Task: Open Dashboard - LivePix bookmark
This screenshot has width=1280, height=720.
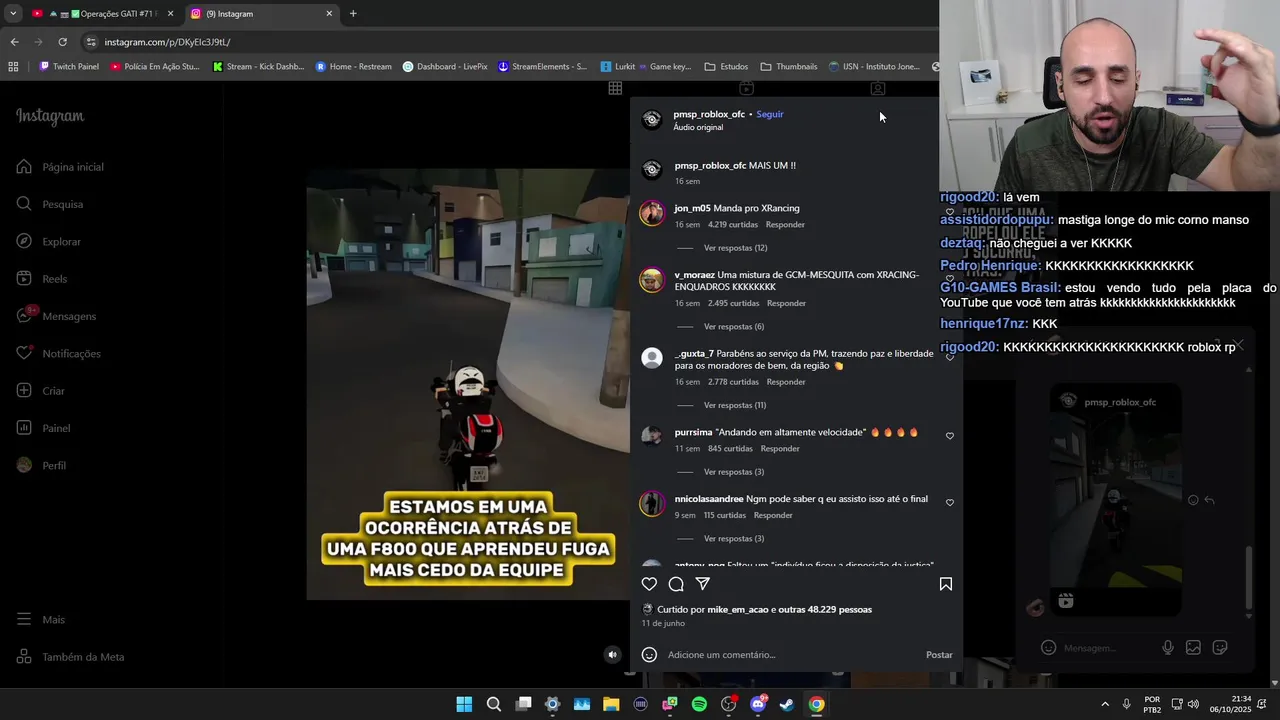Action: [x=445, y=67]
